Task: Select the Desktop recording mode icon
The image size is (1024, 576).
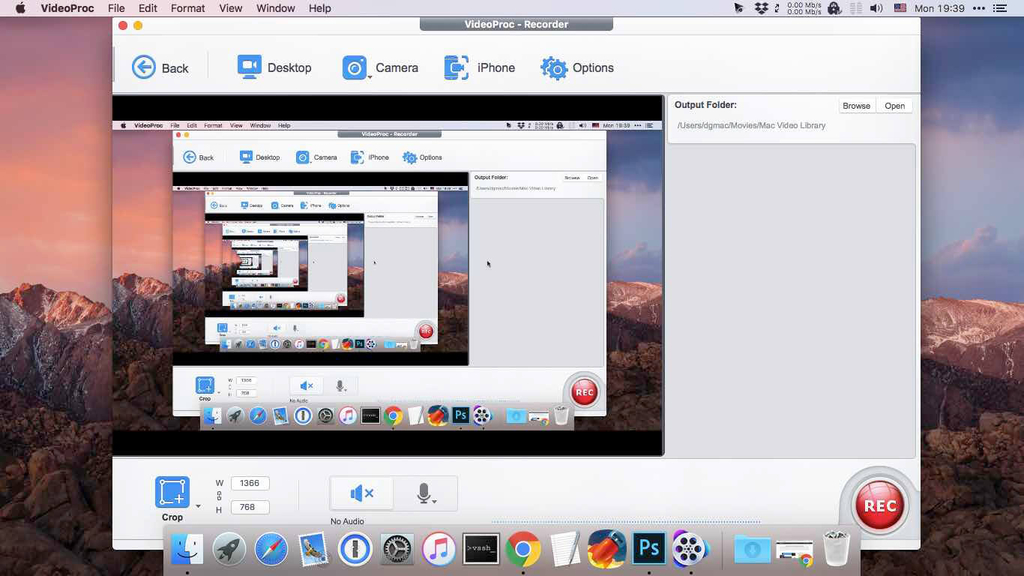Action: pyautogui.click(x=249, y=67)
